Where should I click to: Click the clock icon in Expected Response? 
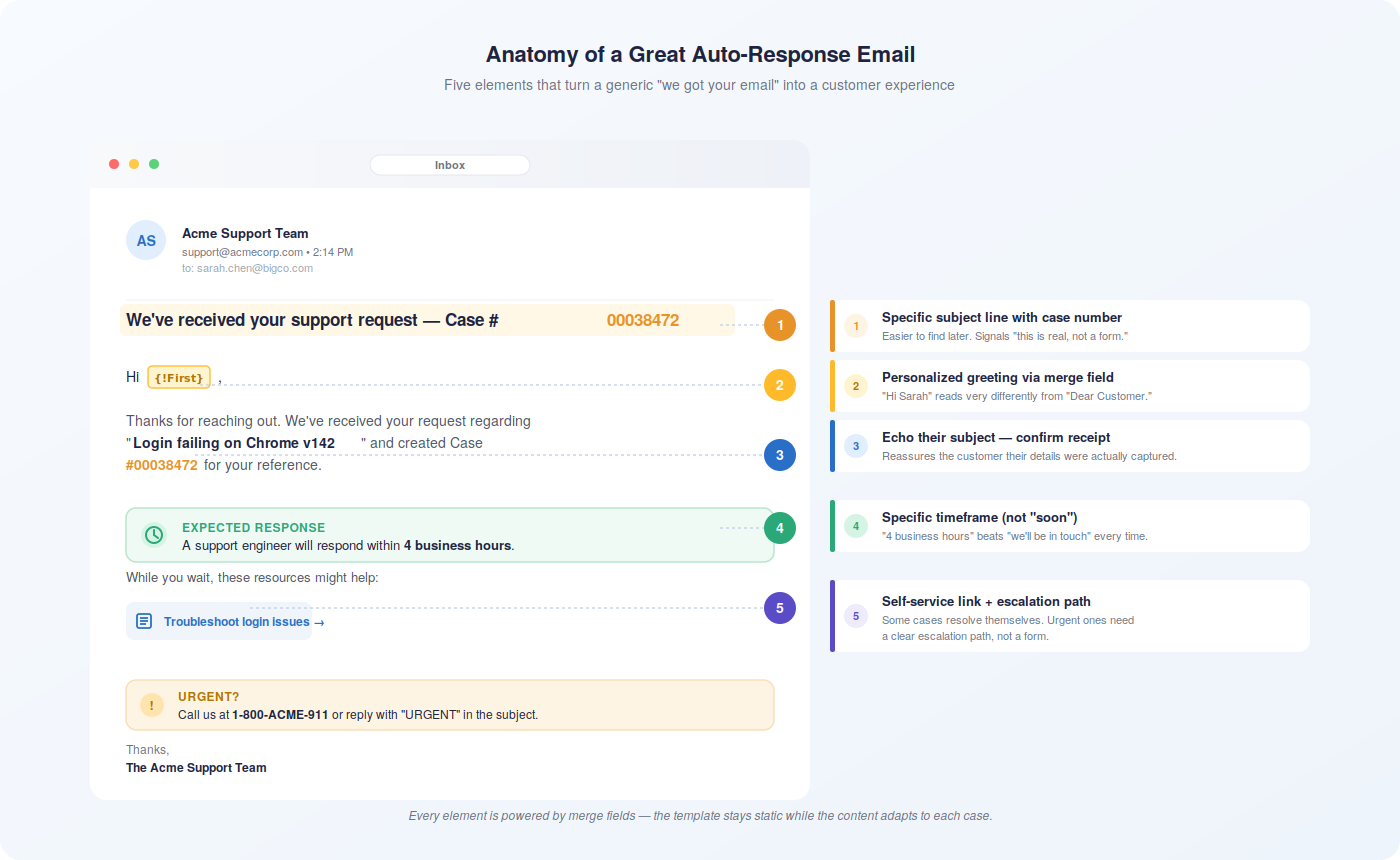[154, 535]
